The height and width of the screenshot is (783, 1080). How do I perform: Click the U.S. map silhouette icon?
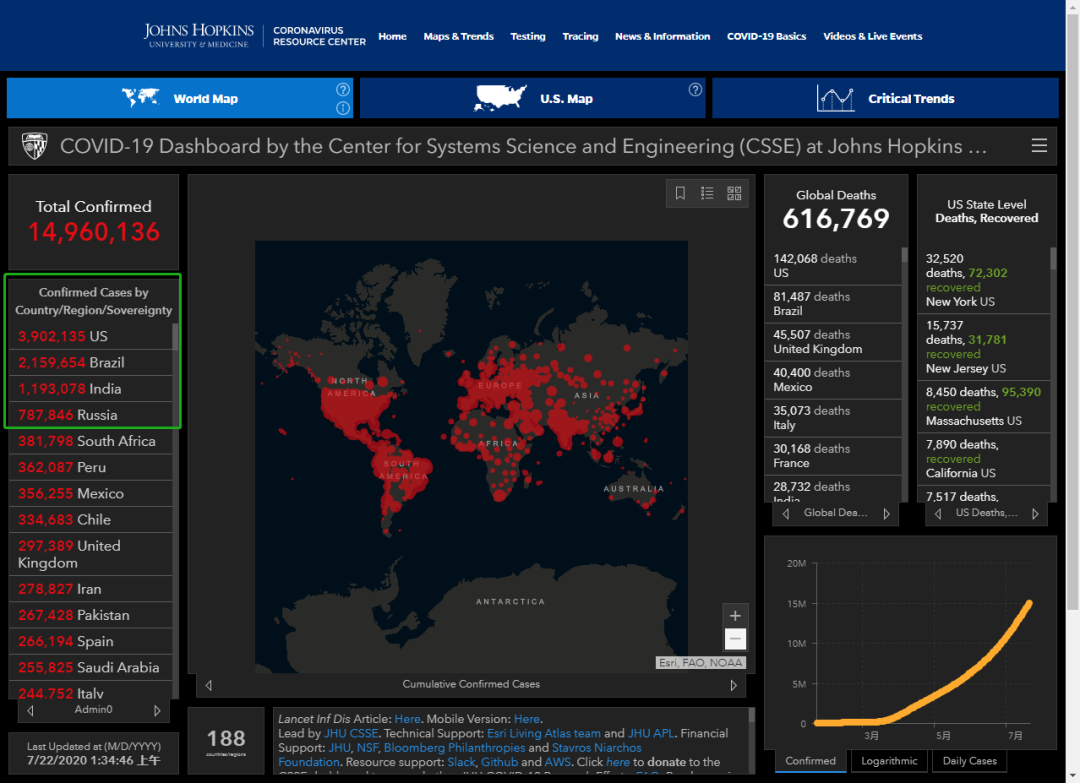point(500,98)
